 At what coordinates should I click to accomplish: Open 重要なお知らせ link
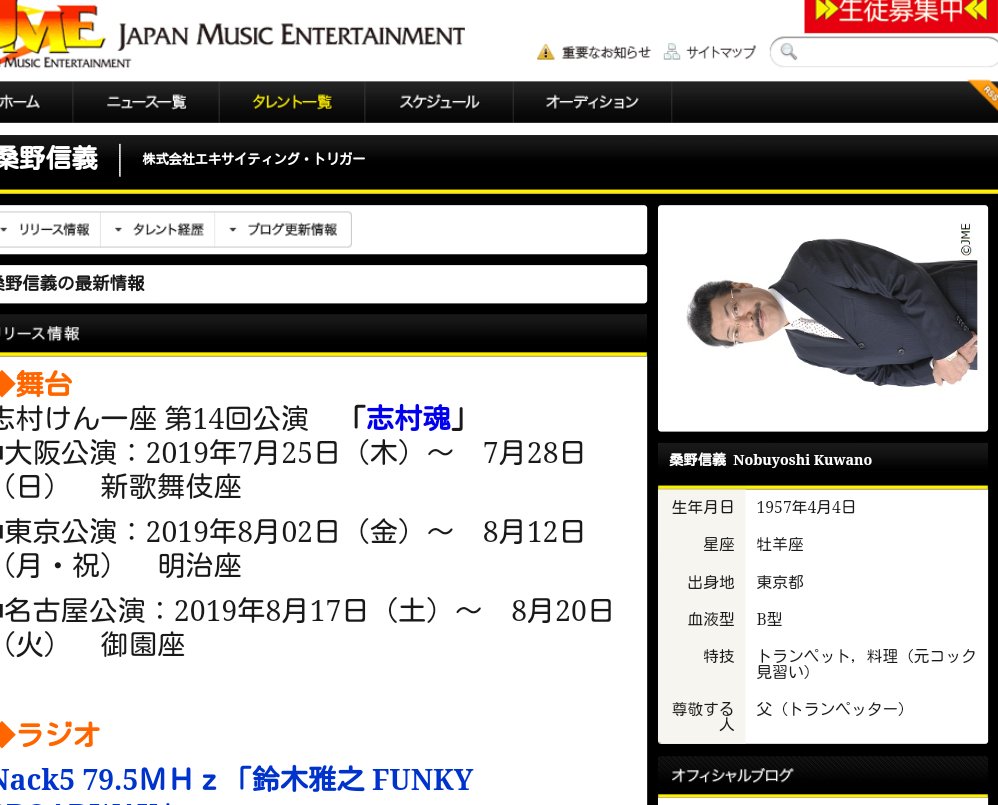(606, 52)
